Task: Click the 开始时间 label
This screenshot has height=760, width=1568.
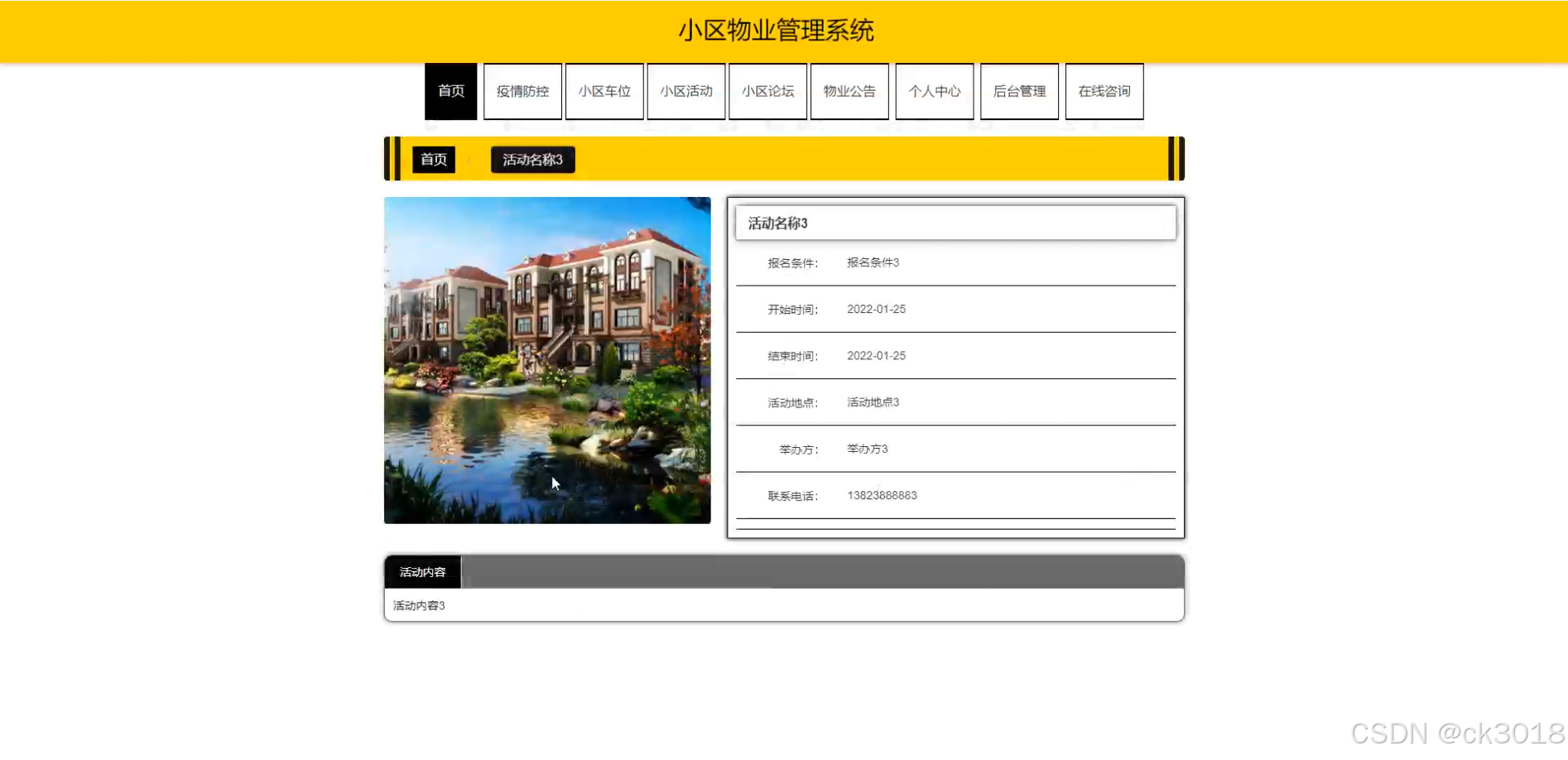Action: pyautogui.click(x=792, y=310)
